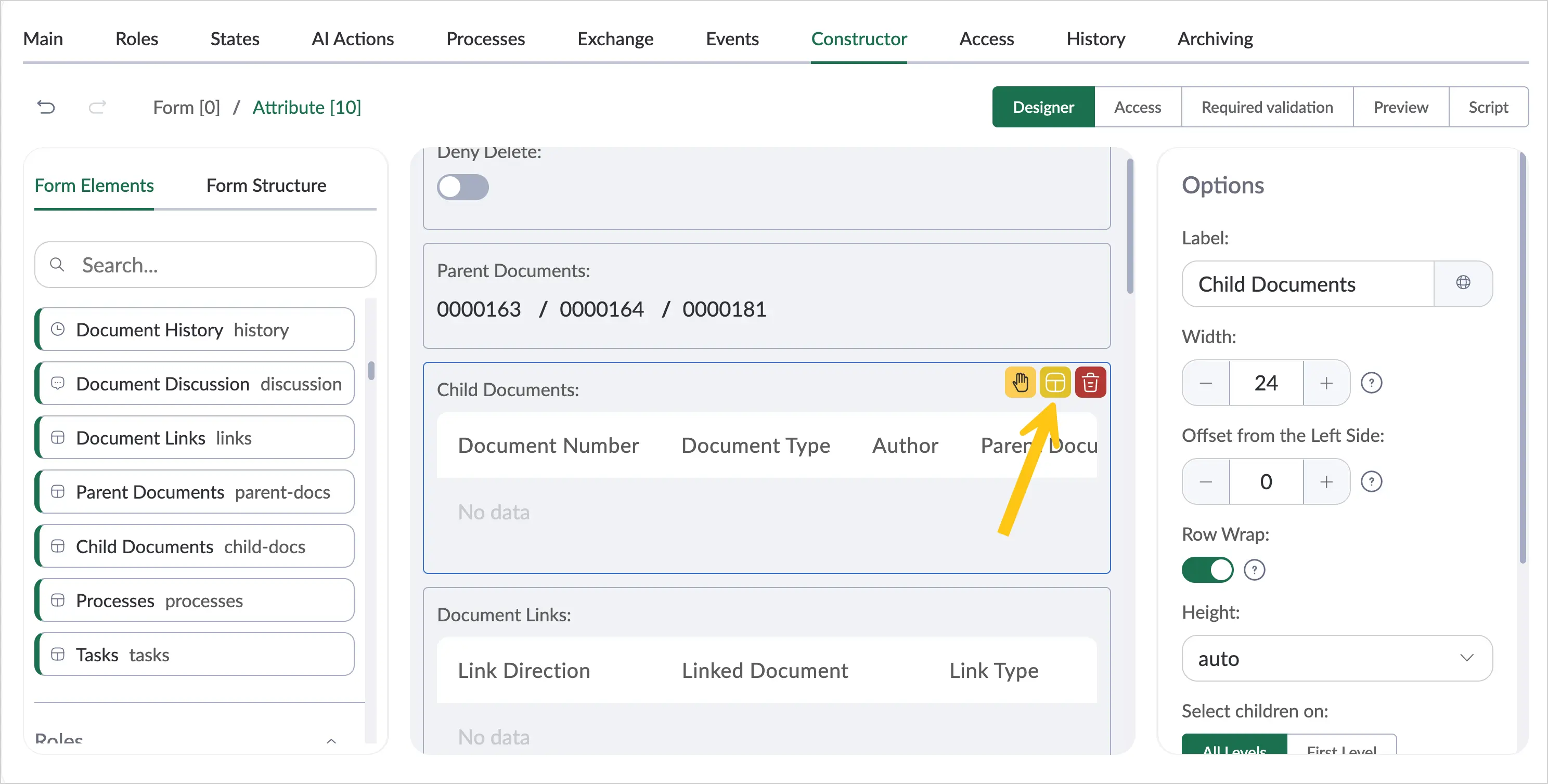Open Required validation mode
The height and width of the screenshot is (784, 1548).
(1266, 107)
